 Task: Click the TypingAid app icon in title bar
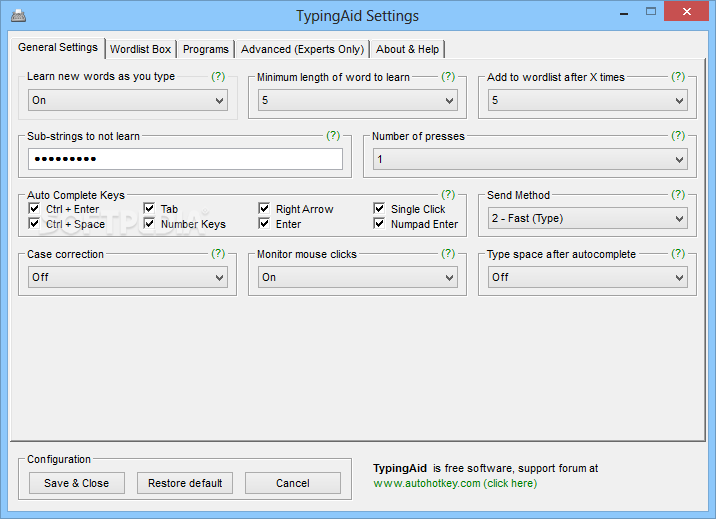click(x=18, y=16)
